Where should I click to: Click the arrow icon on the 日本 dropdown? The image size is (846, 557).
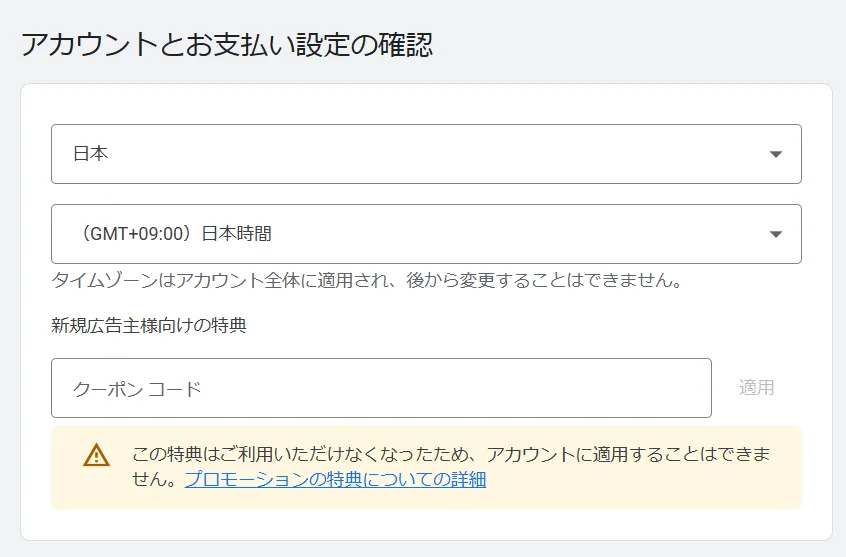click(776, 154)
